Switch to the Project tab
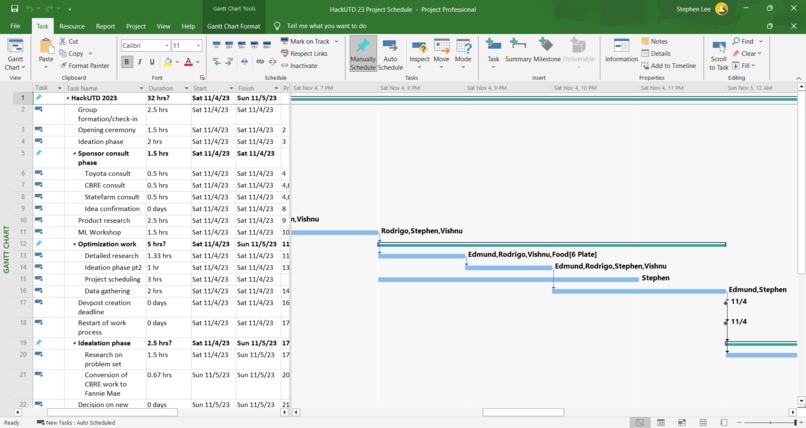The width and height of the screenshot is (806, 428). 136,26
